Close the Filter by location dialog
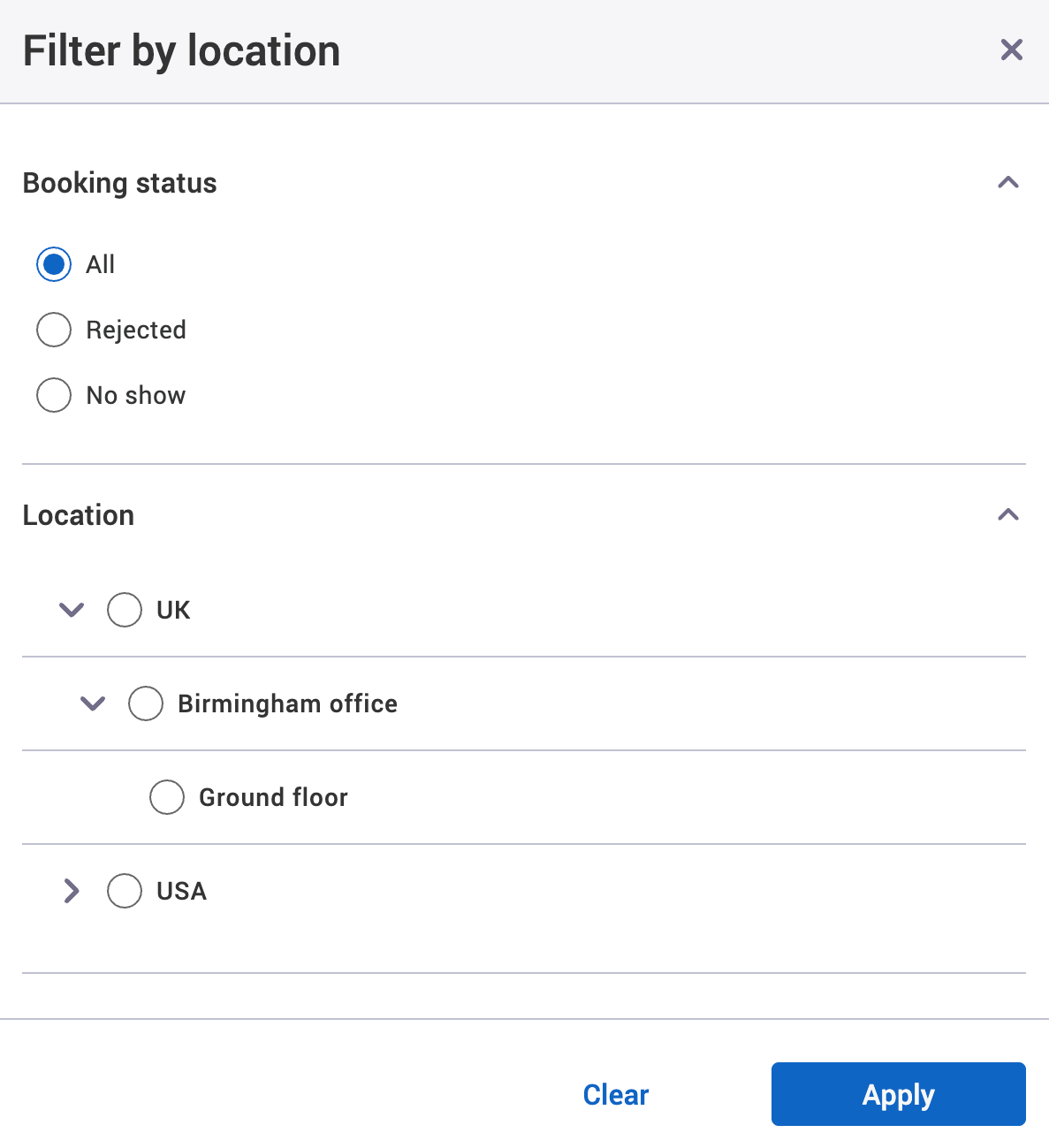Image resolution: width=1049 pixels, height=1148 pixels. (x=1011, y=49)
